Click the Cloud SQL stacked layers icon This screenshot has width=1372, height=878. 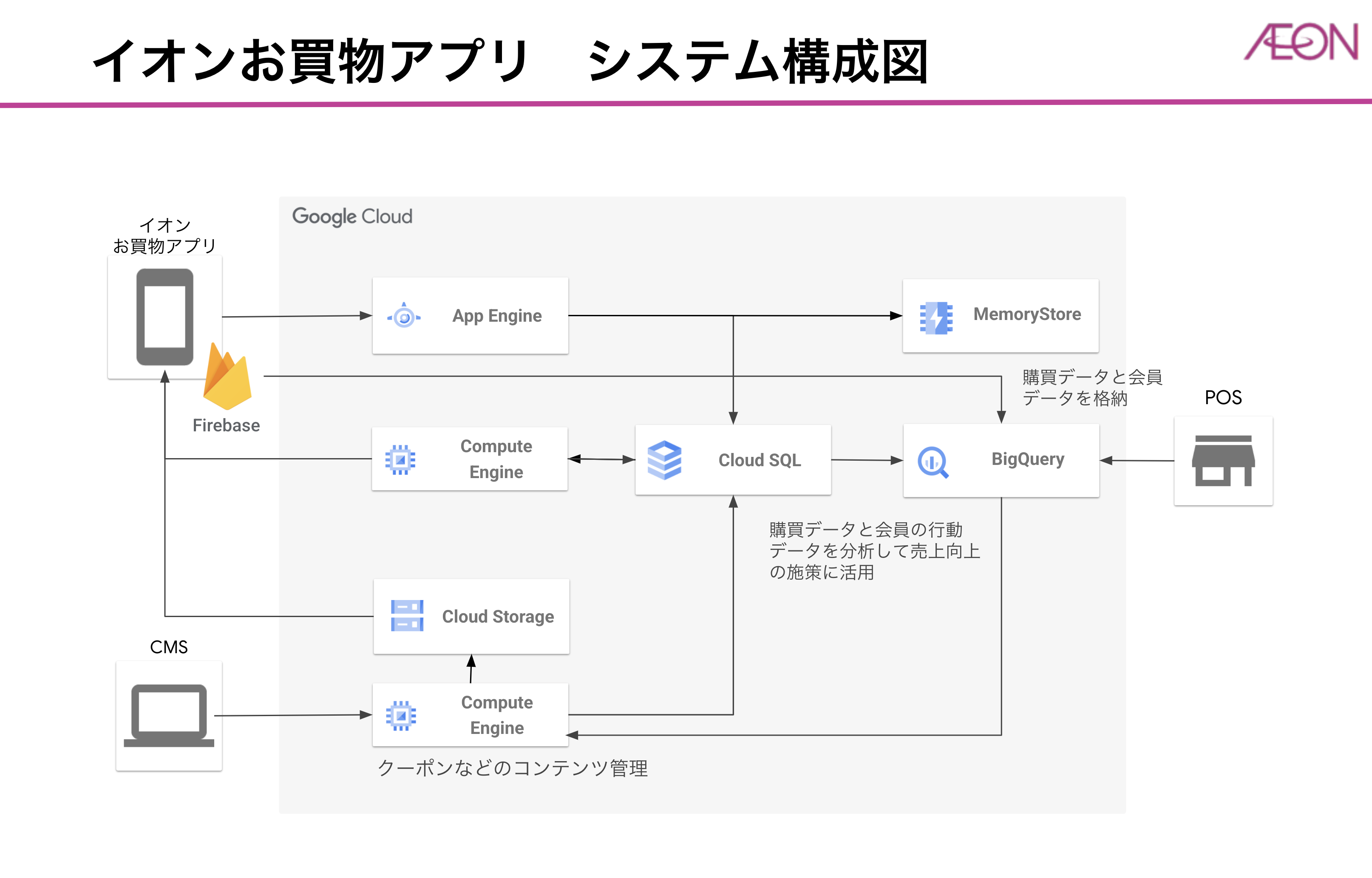pos(664,459)
